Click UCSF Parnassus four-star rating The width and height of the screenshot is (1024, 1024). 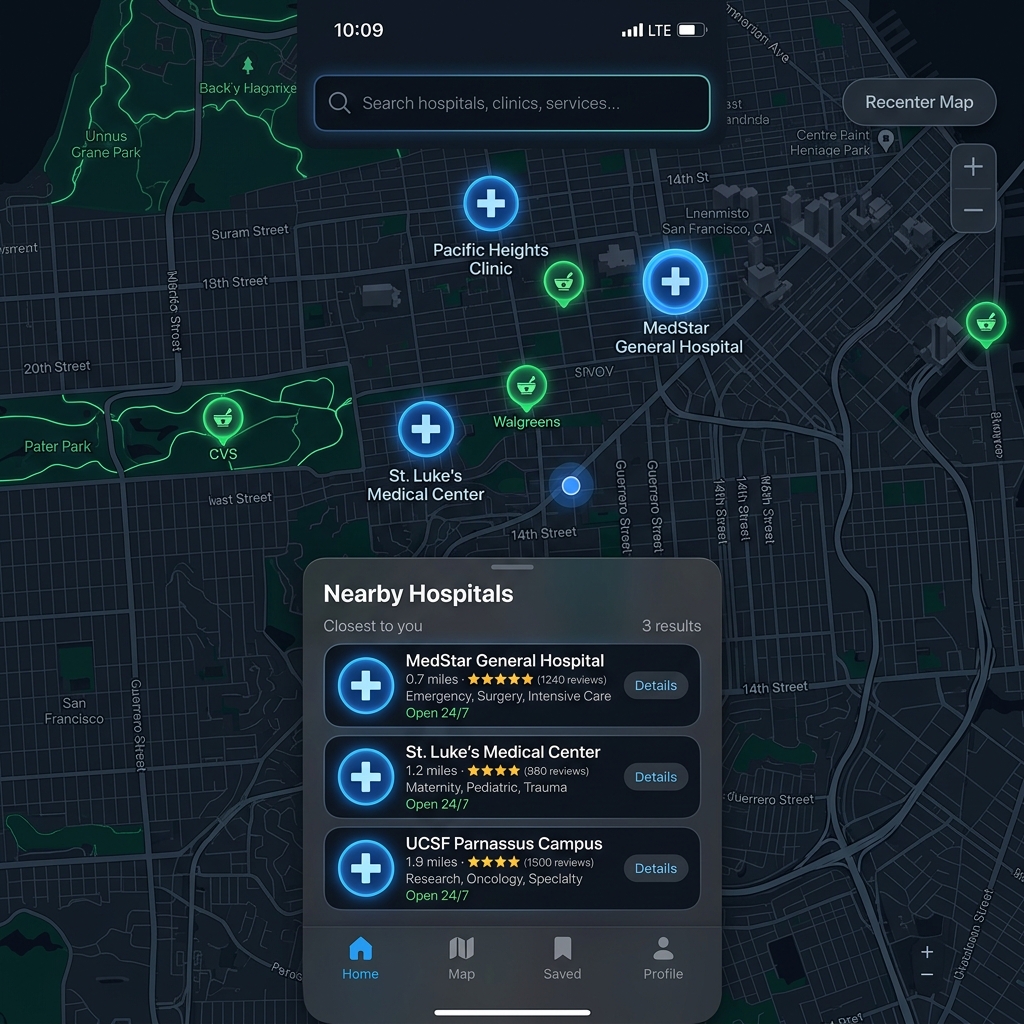[x=494, y=862]
